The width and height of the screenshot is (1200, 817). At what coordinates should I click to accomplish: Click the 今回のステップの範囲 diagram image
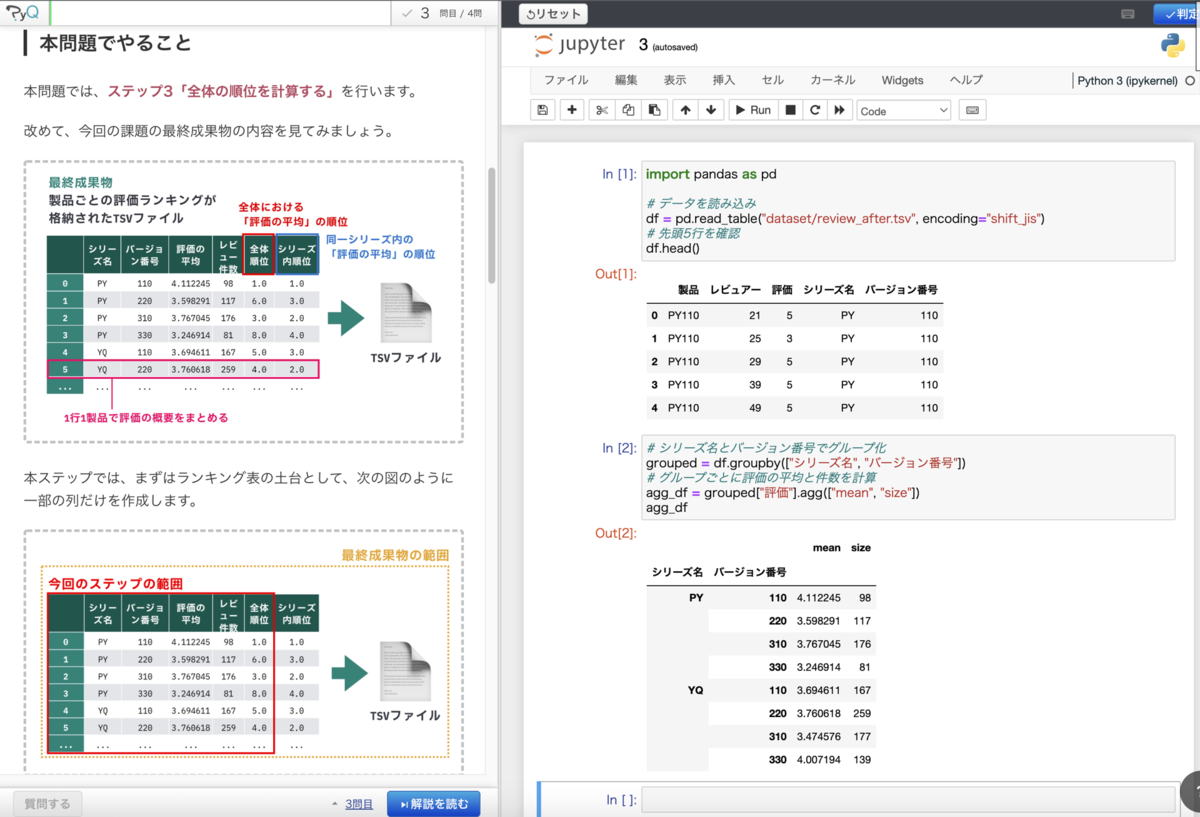click(x=243, y=651)
